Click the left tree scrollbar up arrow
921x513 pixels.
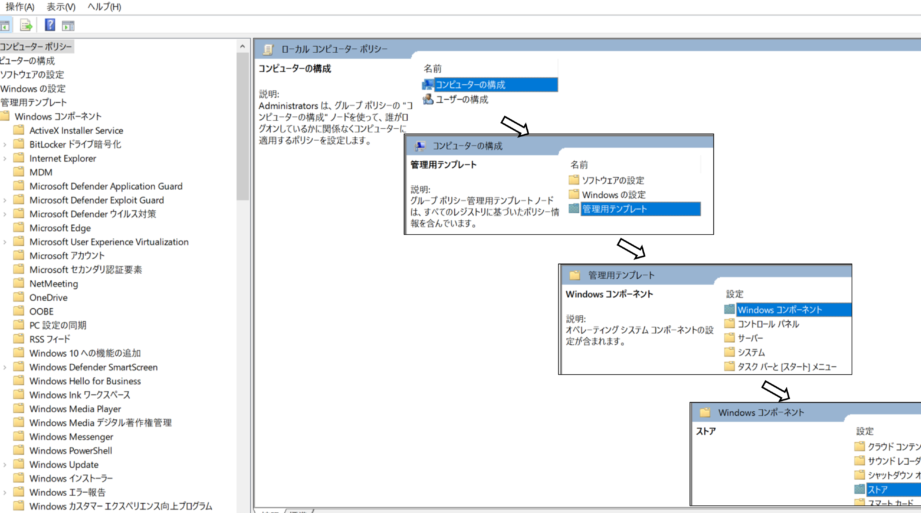click(x=243, y=46)
